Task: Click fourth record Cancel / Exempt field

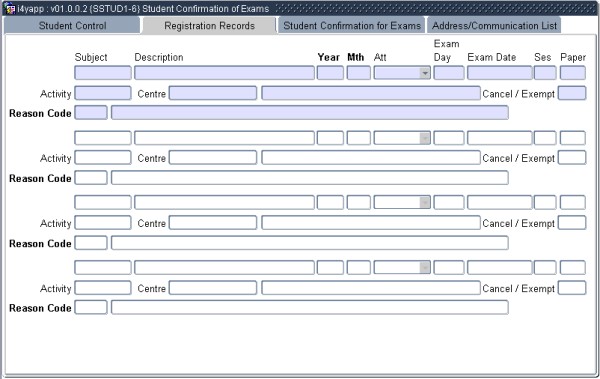Action: coord(572,288)
